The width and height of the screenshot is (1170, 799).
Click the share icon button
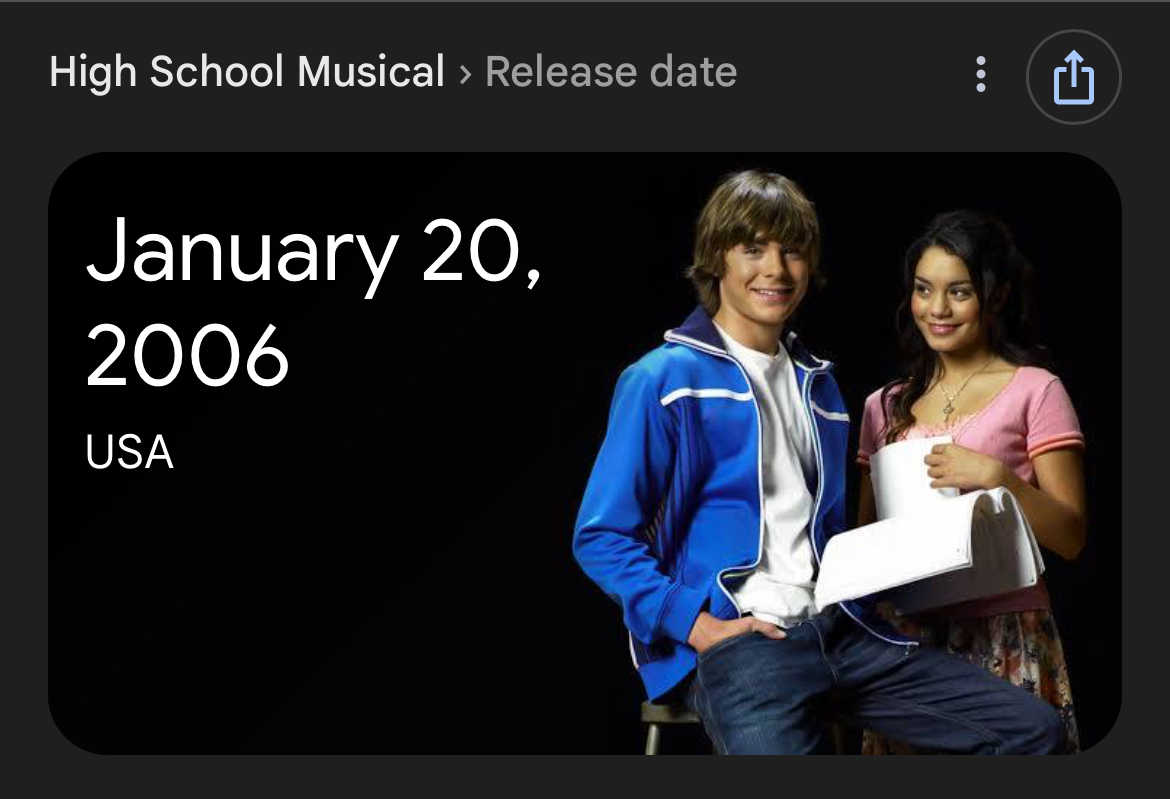1074,77
